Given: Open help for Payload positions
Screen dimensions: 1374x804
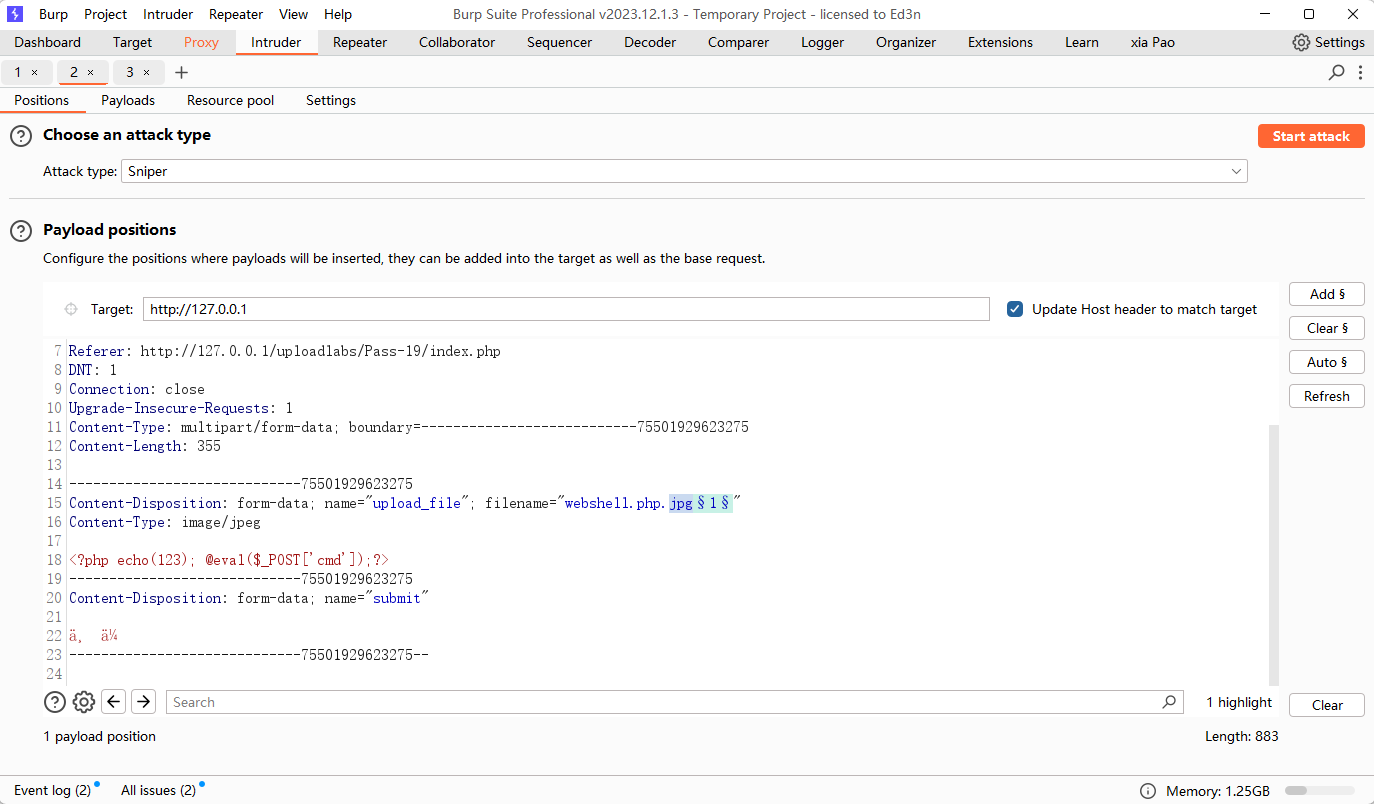Looking at the screenshot, I should 21,231.
